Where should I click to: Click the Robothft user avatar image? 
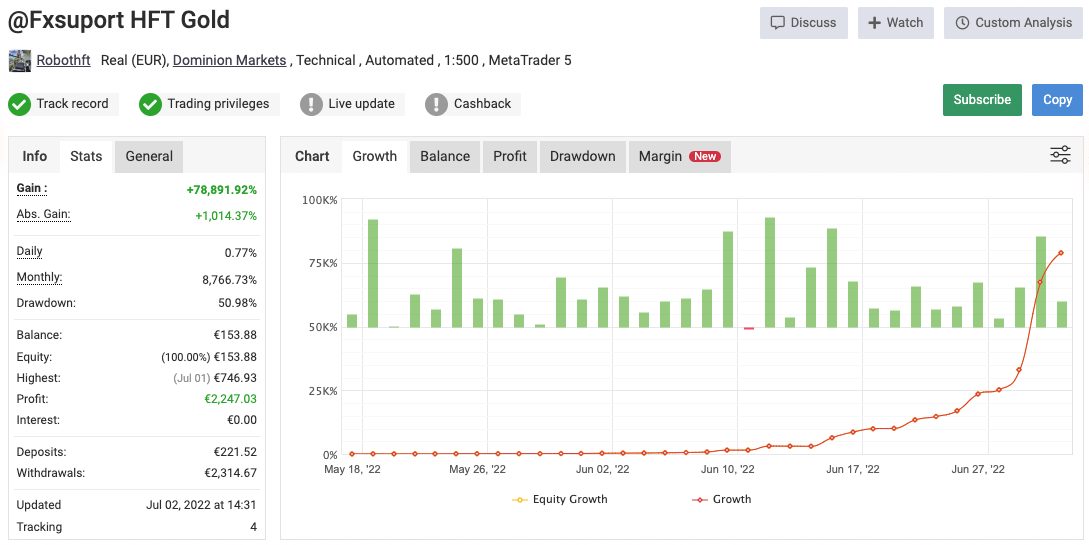[x=20, y=61]
